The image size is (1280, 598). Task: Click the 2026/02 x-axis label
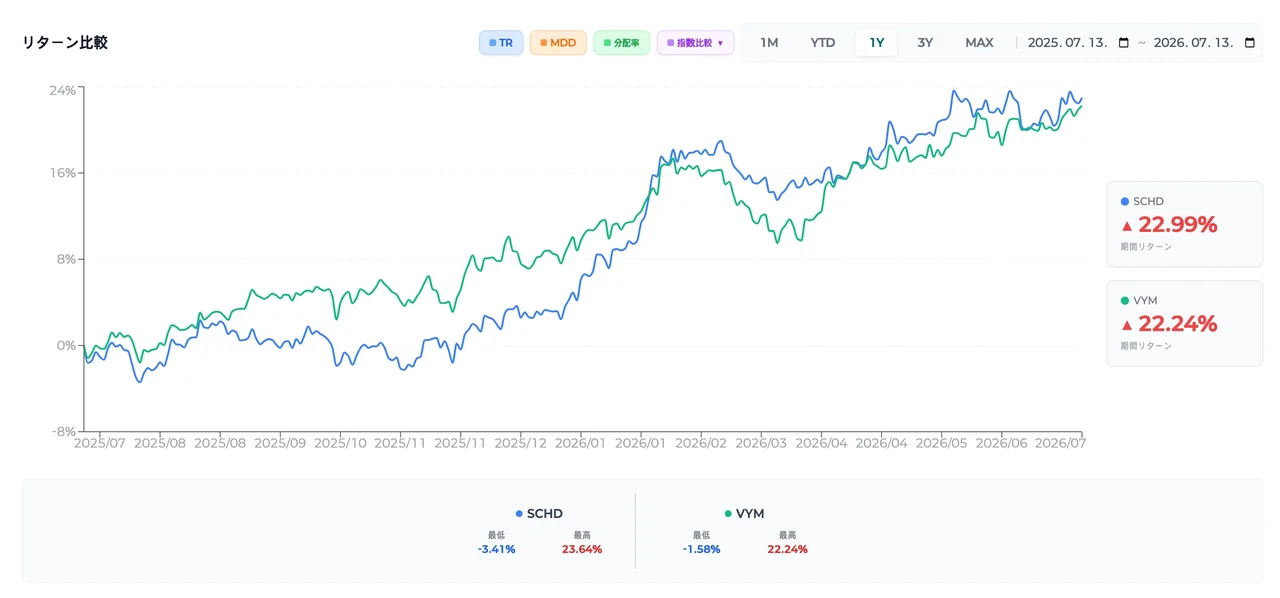pos(702,442)
